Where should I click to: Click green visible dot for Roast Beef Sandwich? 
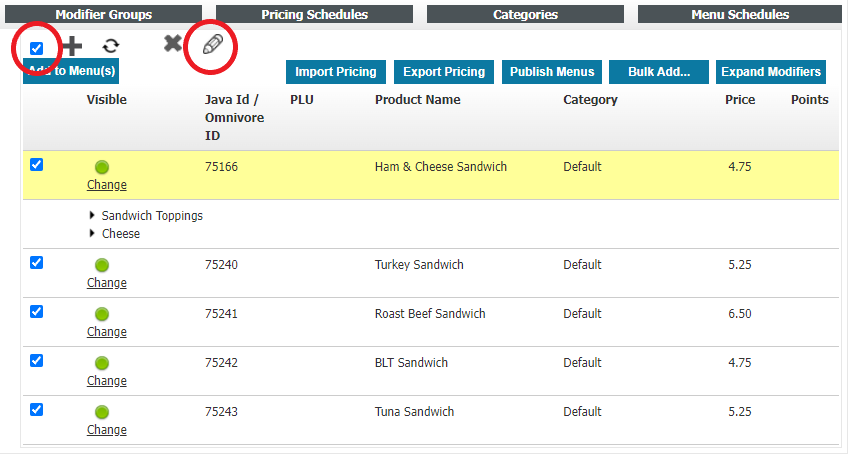[102, 314]
